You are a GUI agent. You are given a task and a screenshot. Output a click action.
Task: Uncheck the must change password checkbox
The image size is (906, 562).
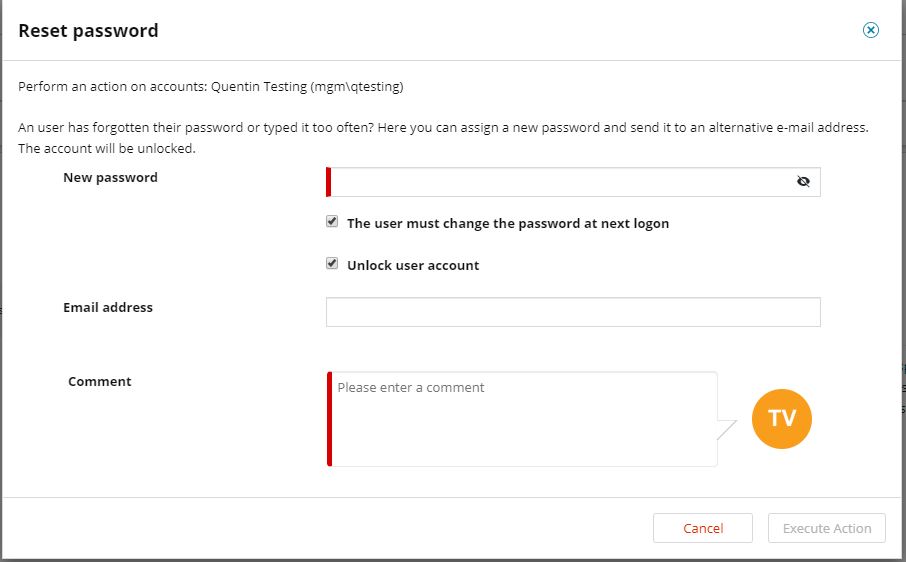(x=332, y=222)
